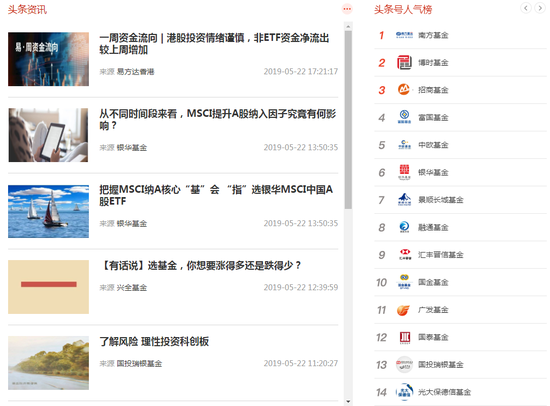Select rank 5 name 中欧基金
Viewport: 550px width, 406px height.
pyautogui.click(x=433, y=145)
